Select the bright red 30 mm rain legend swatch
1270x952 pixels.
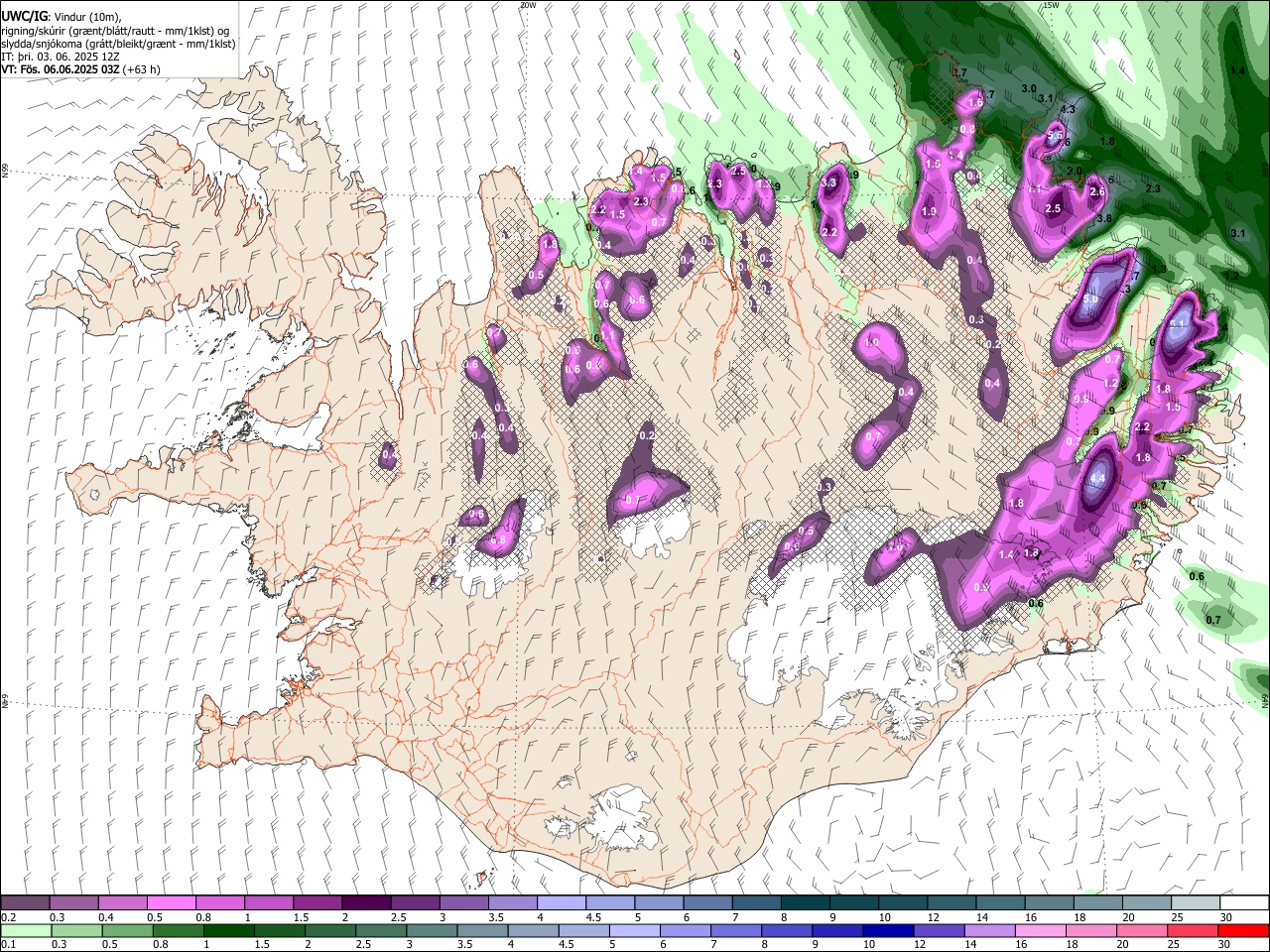click(1244, 931)
